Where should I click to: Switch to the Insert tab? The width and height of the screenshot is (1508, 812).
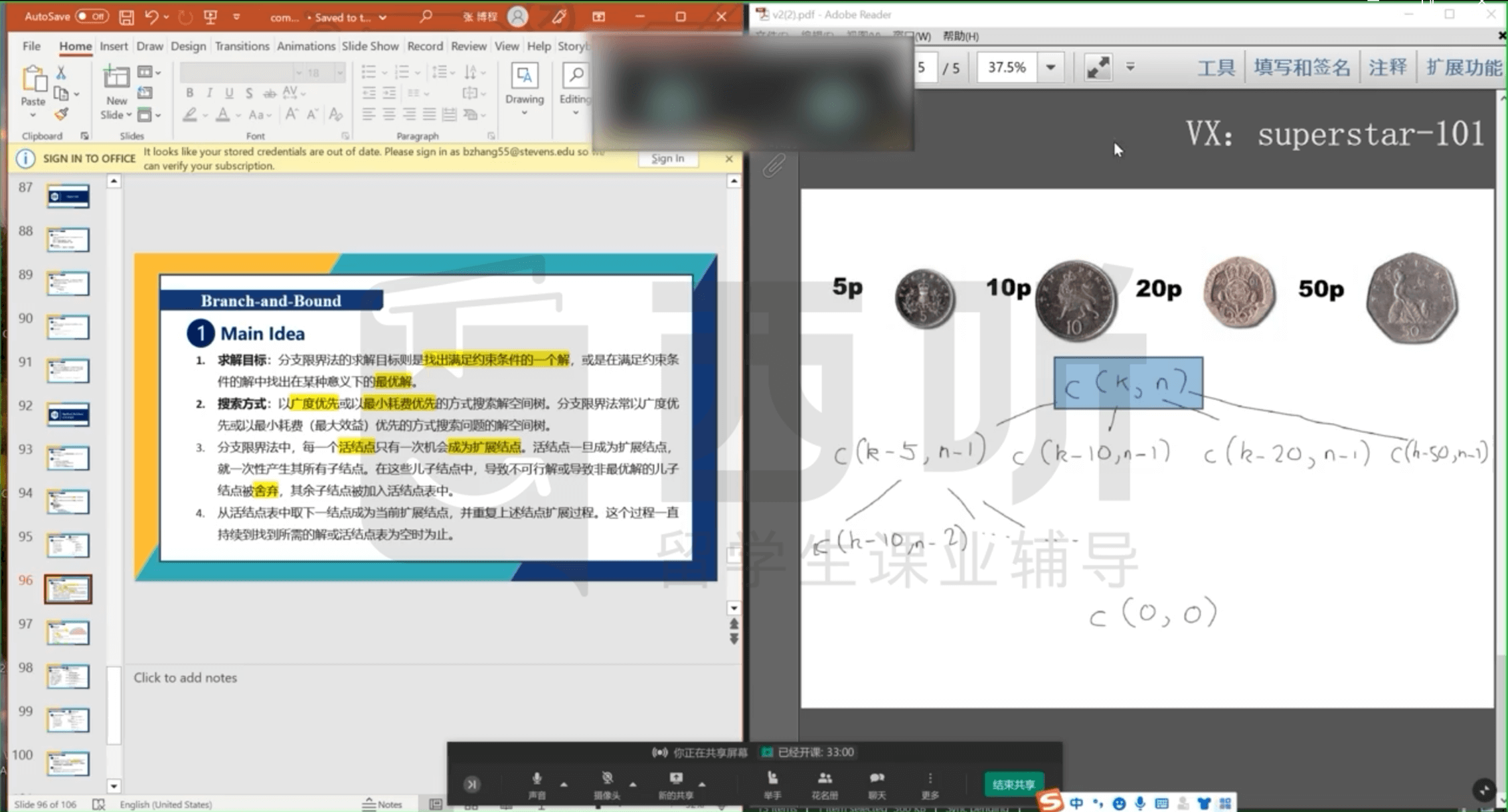114,46
